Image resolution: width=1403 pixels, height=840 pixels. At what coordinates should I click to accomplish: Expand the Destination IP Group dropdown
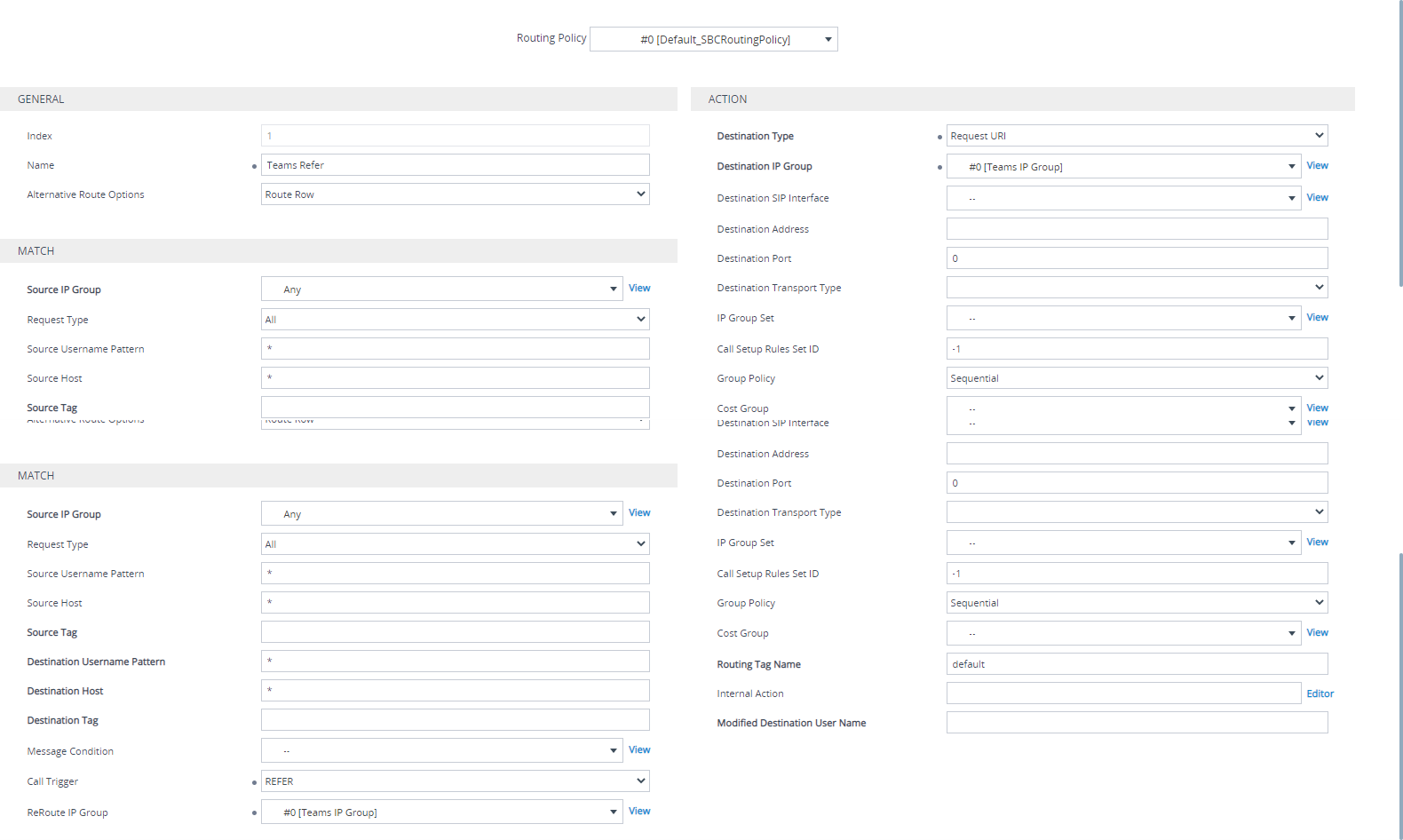point(1123,167)
